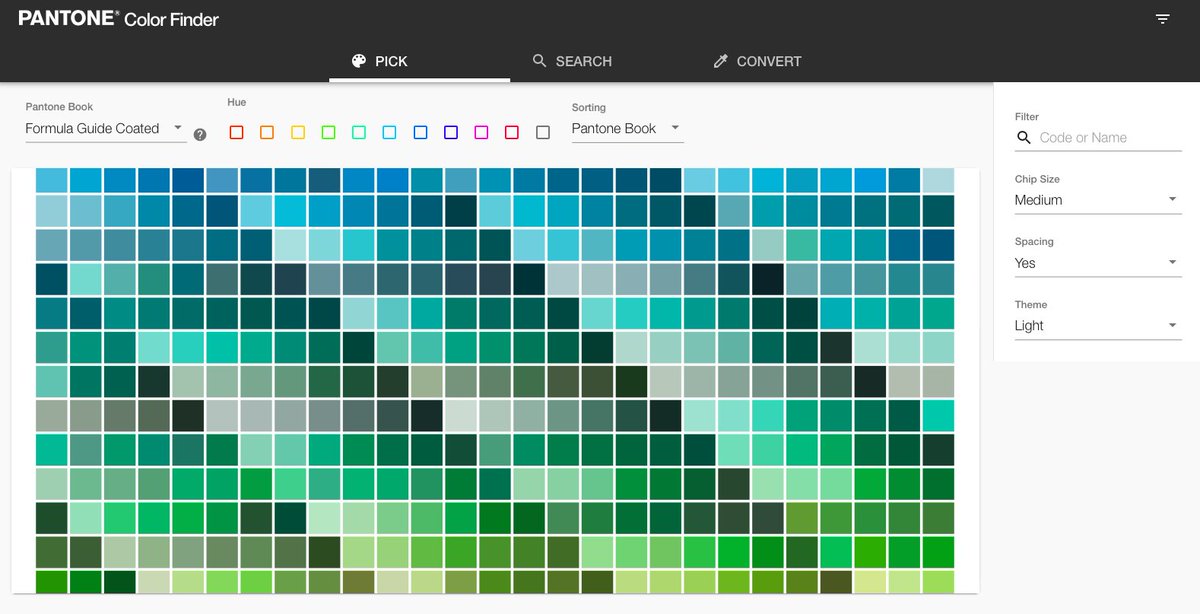Toggle the gray hue checkbox
1200x614 pixels.
click(543, 132)
